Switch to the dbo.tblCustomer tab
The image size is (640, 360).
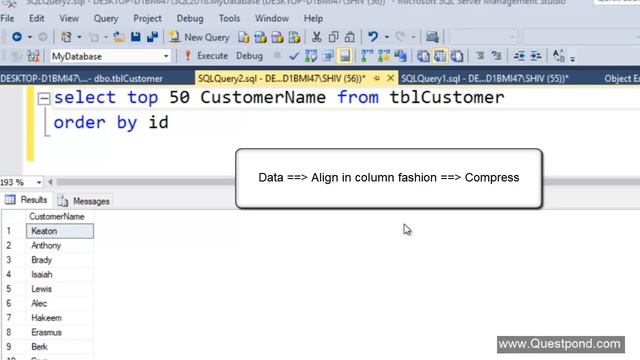click(82, 78)
